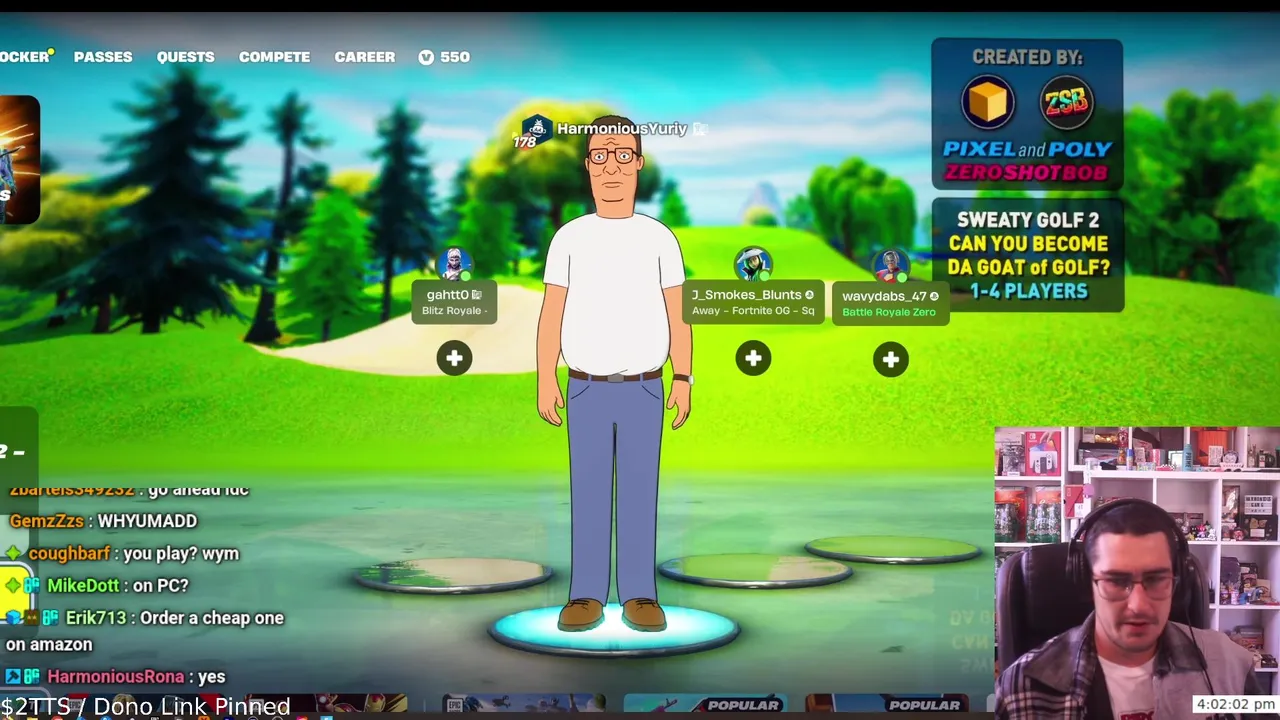Open the QUESTS tab
Viewport: 1280px width, 720px height.
pos(185,57)
